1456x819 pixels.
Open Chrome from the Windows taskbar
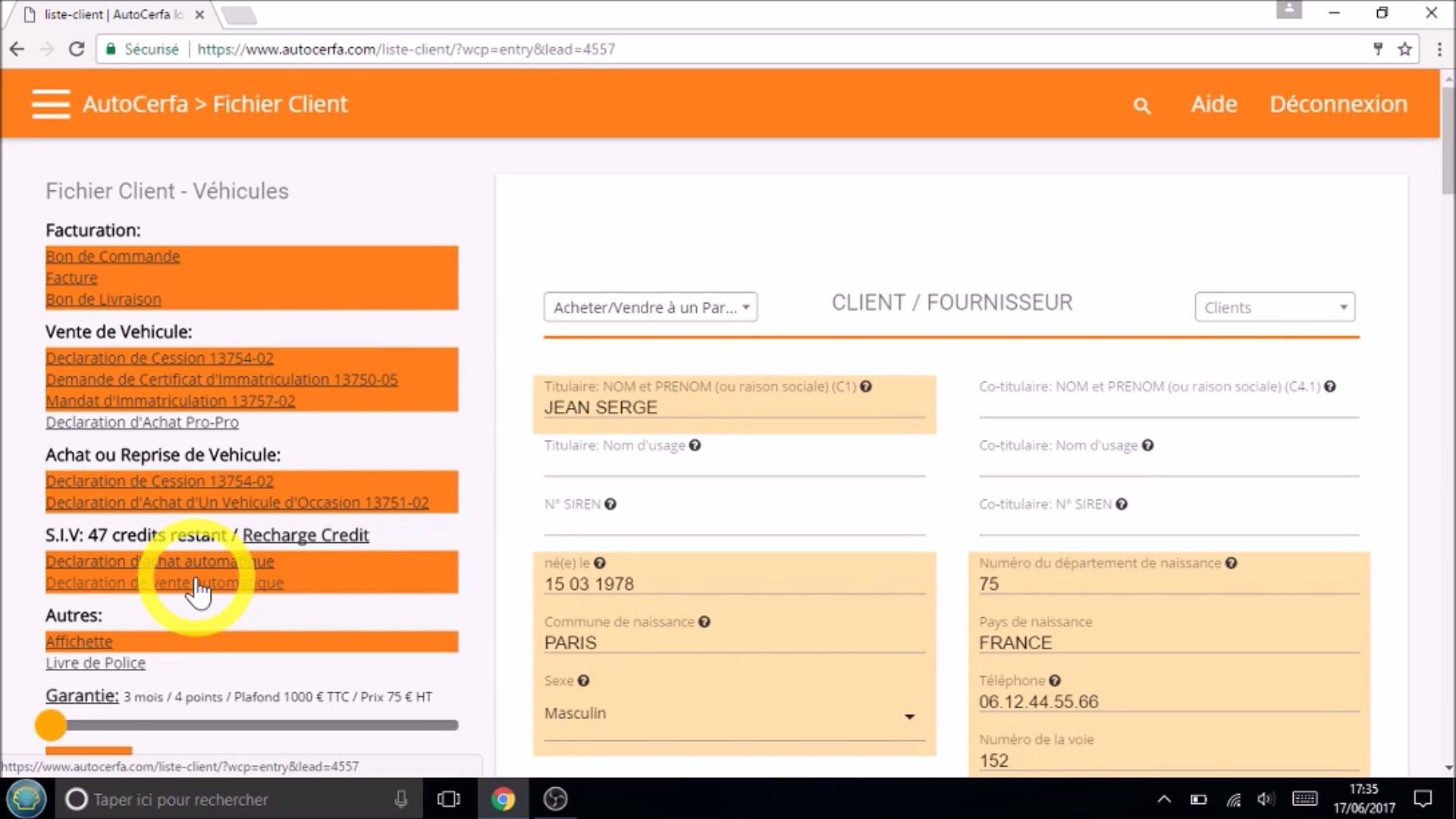point(502,799)
